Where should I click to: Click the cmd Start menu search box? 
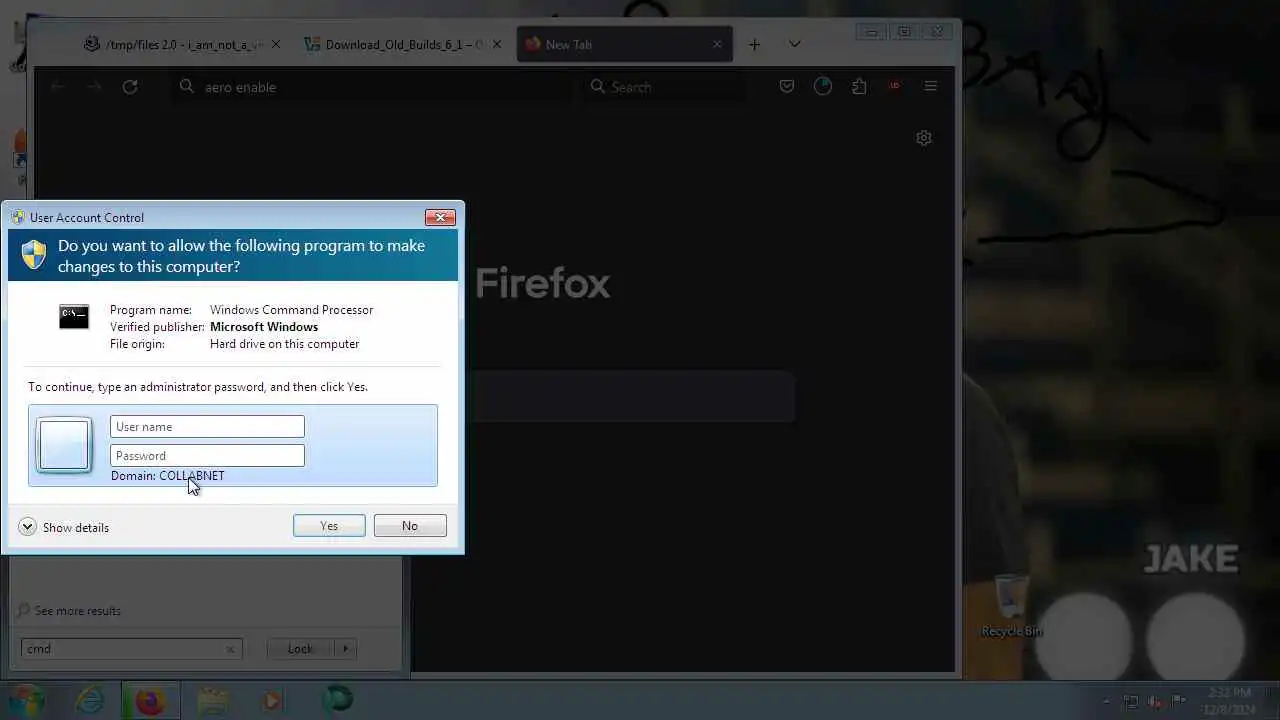132,649
